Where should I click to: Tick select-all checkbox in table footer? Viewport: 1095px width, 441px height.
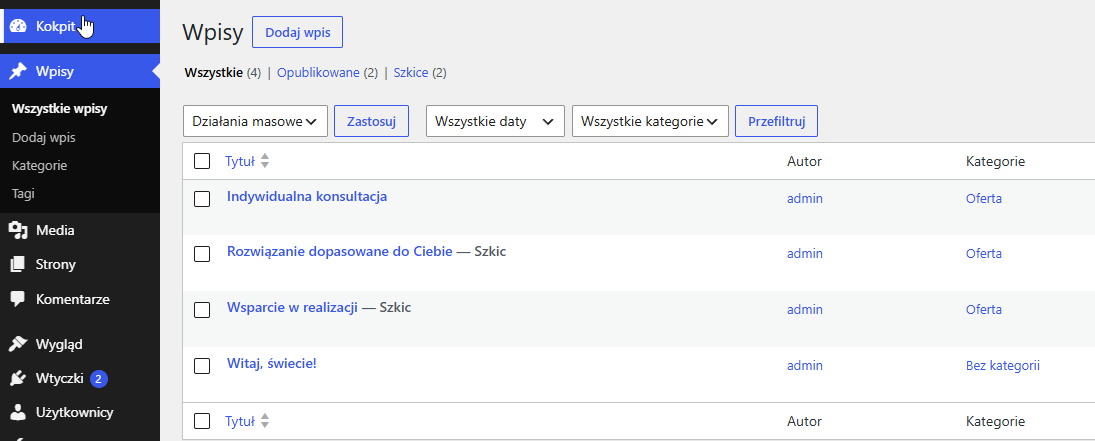202,421
